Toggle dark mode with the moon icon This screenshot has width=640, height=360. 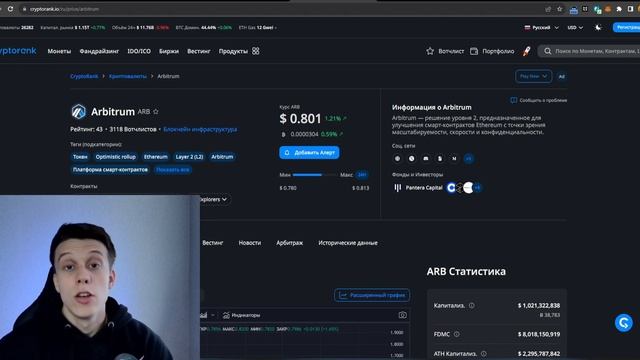pyautogui.click(x=598, y=27)
